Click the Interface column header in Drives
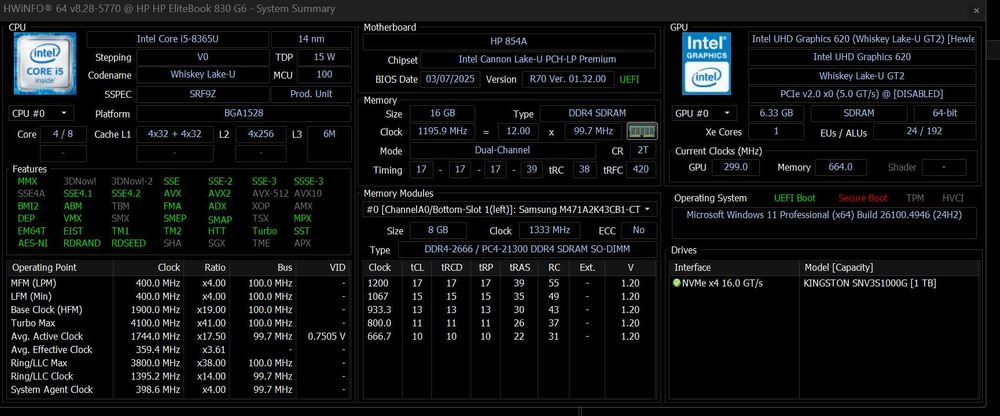 (734, 267)
